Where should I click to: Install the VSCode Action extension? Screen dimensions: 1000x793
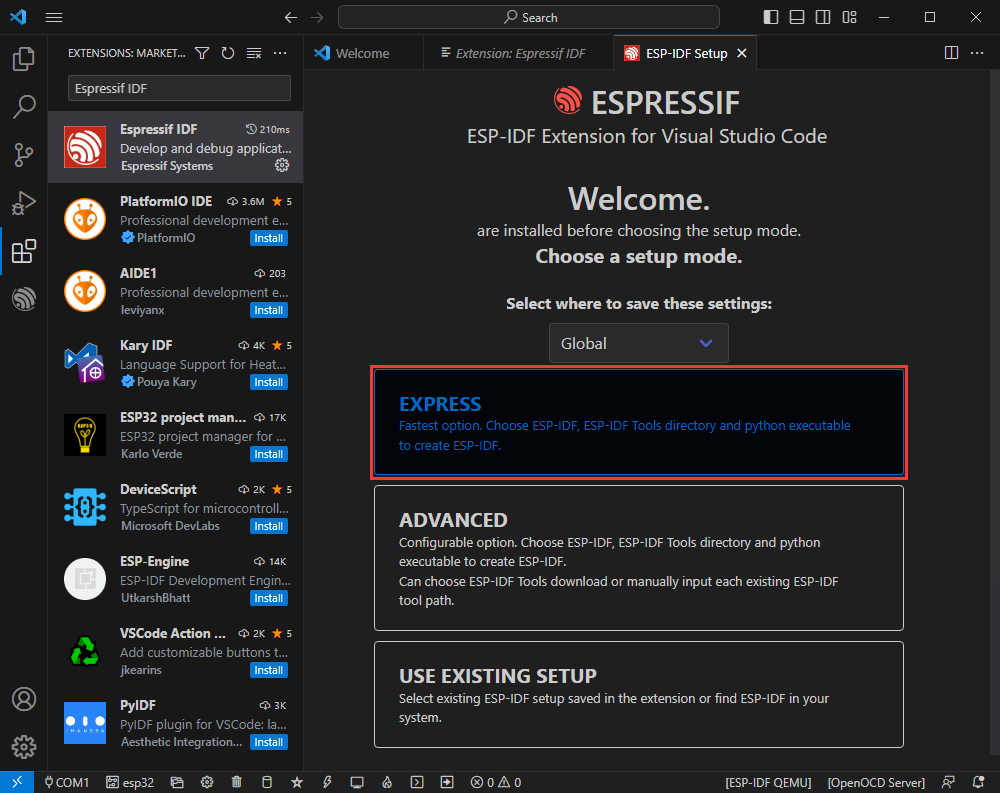[x=268, y=671]
